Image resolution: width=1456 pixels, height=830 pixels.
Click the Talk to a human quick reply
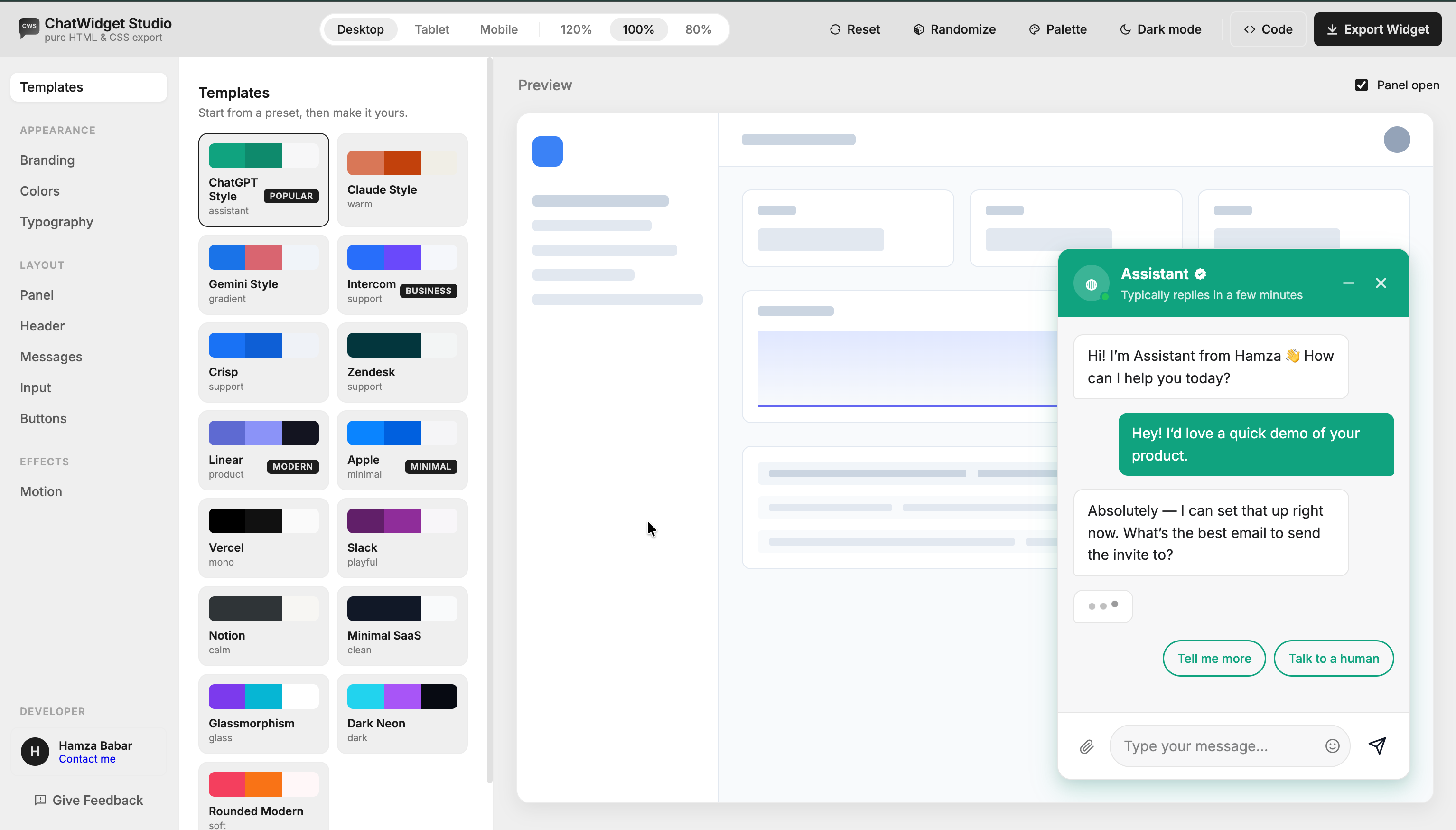(x=1334, y=659)
